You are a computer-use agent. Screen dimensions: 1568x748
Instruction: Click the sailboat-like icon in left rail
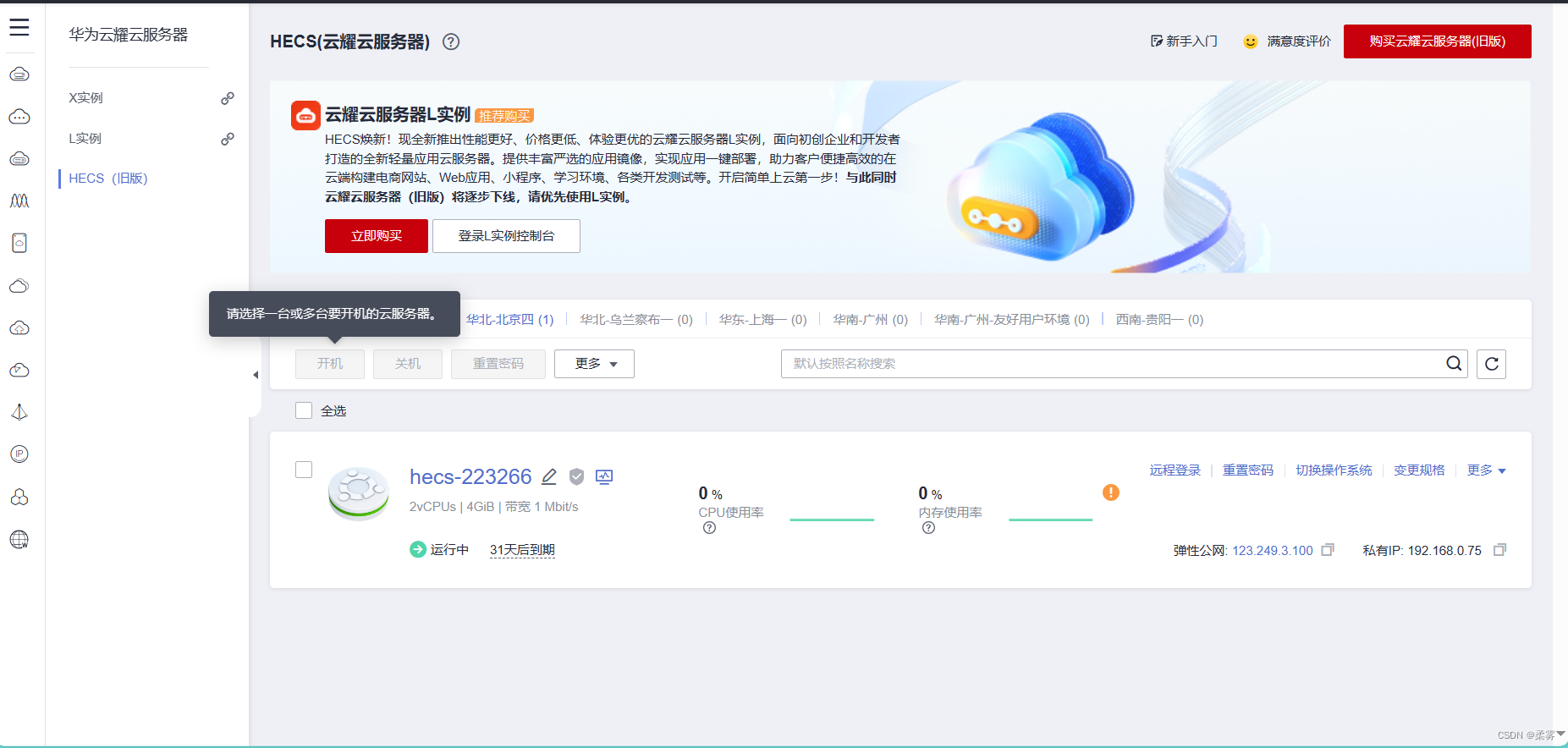pos(19,412)
